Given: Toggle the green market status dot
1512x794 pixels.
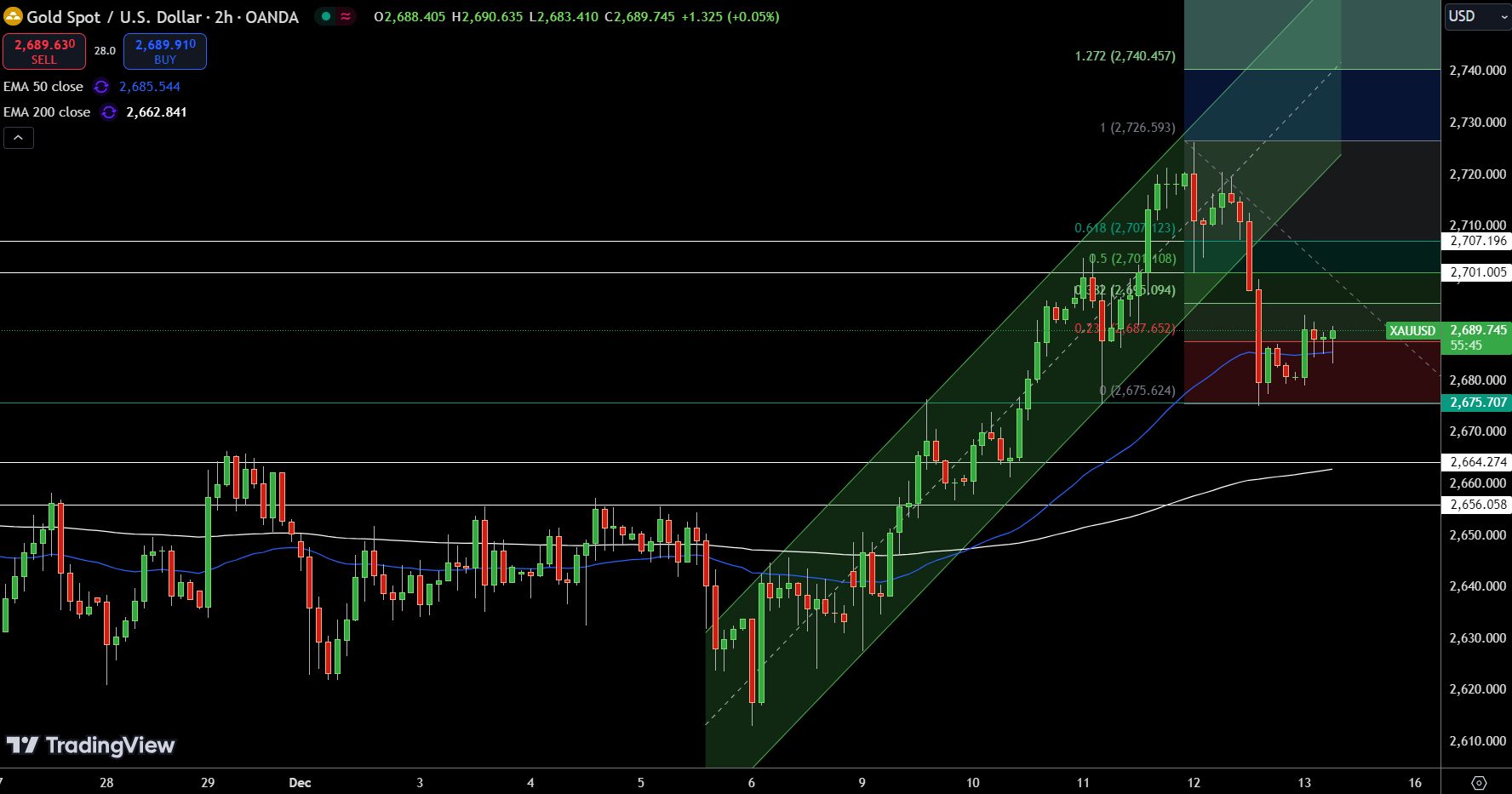Looking at the screenshot, I should [326, 16].
